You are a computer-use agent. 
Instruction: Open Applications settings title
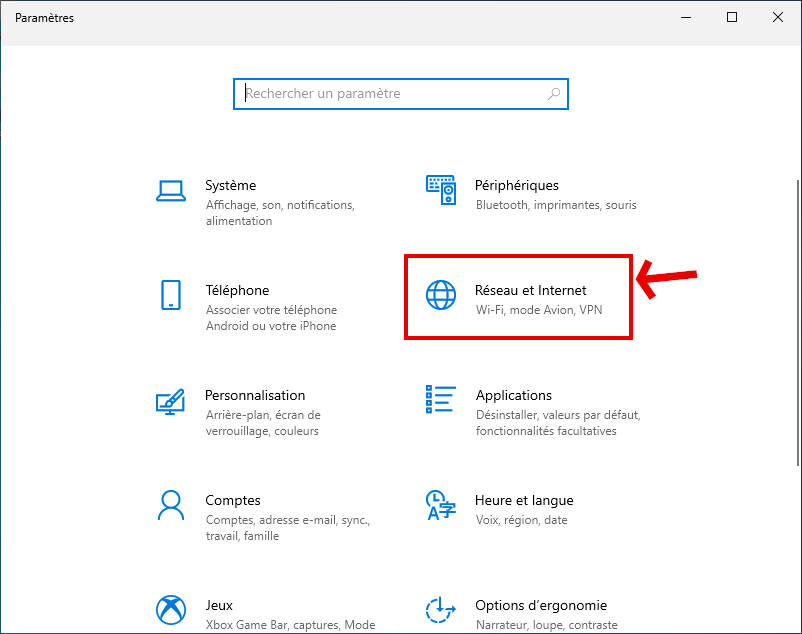513,395
